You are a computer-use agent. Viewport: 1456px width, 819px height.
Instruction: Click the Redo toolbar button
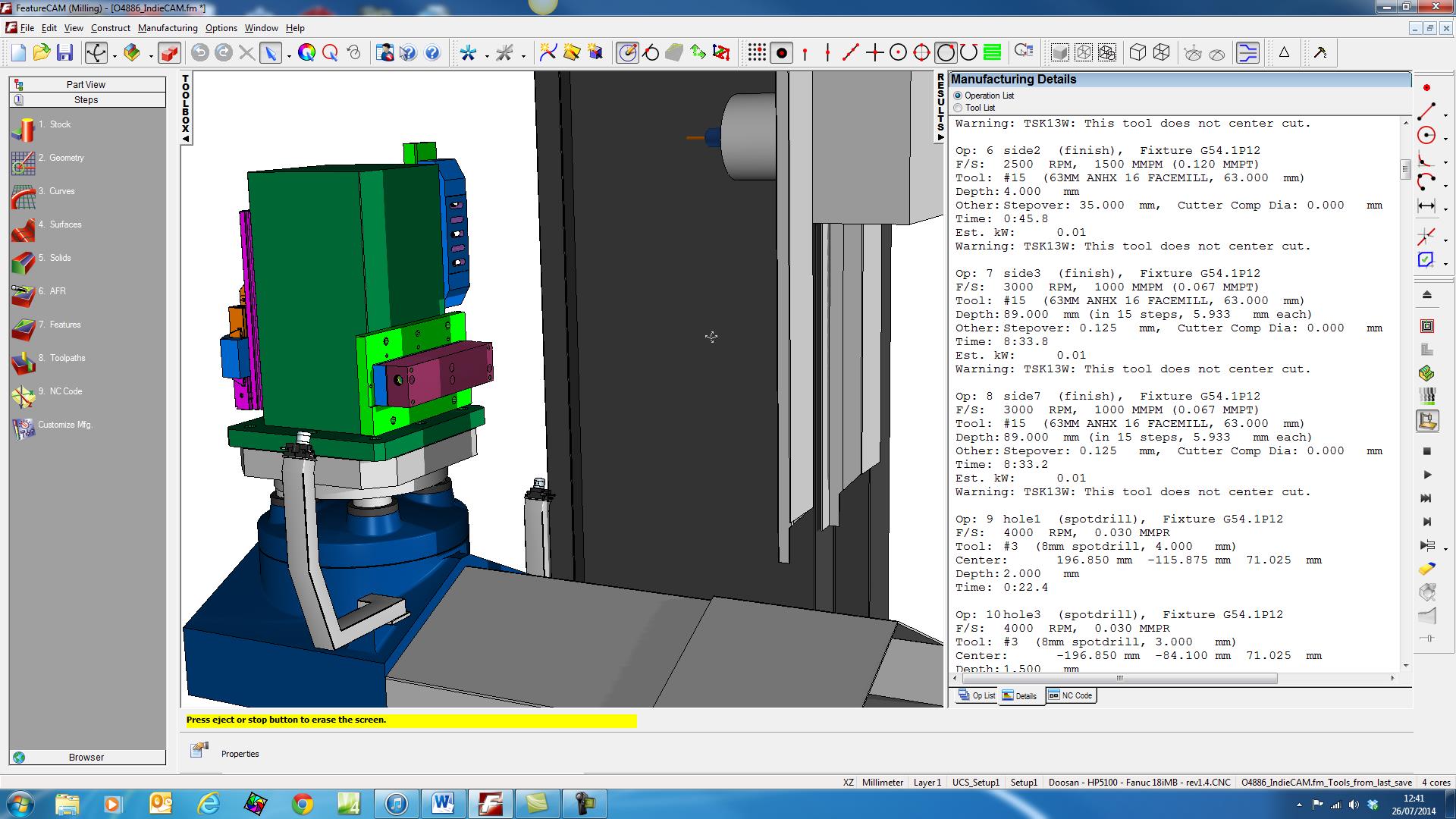(223, 52)
